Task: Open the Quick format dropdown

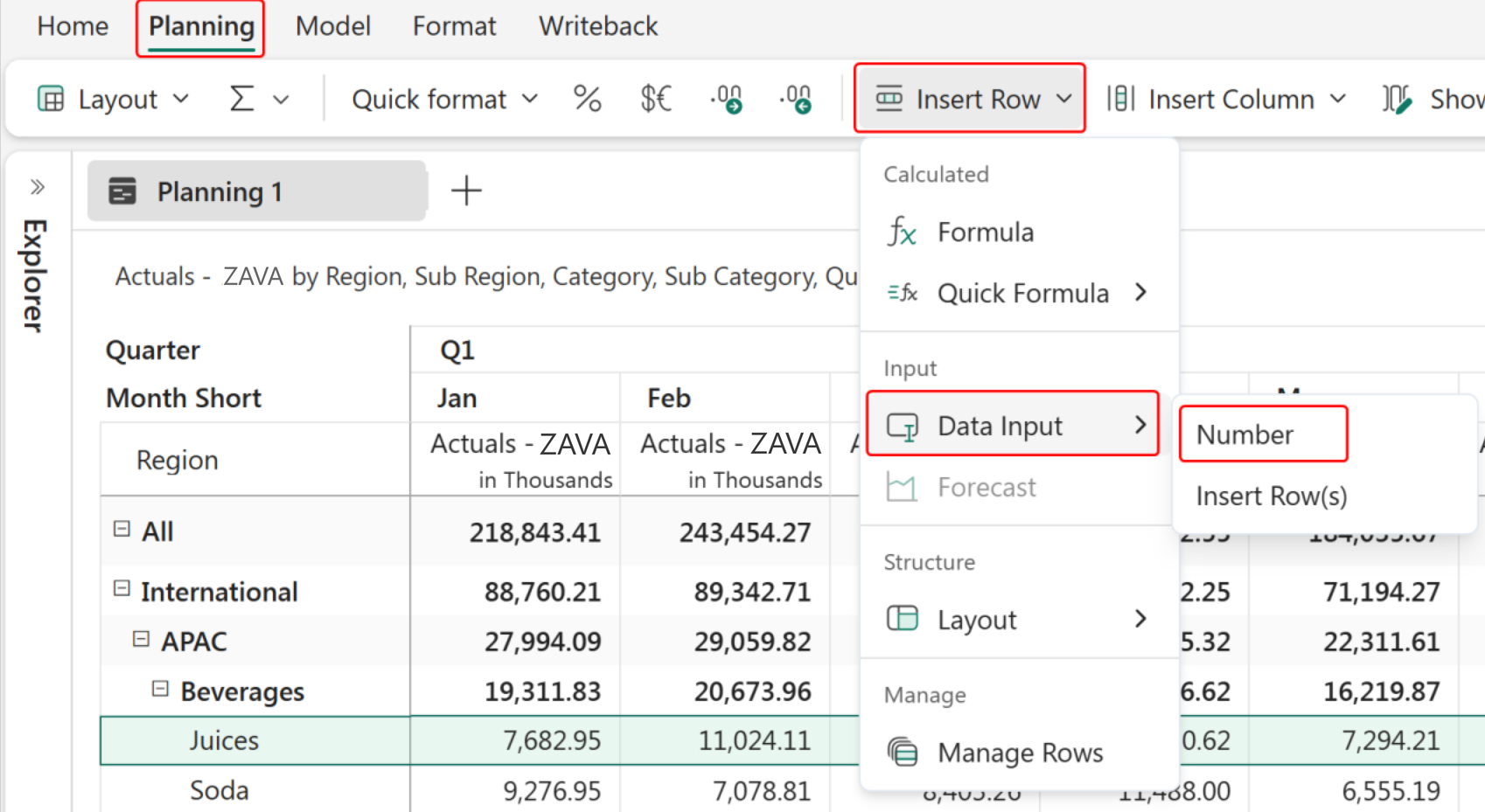Action: [x=444, y=100]
